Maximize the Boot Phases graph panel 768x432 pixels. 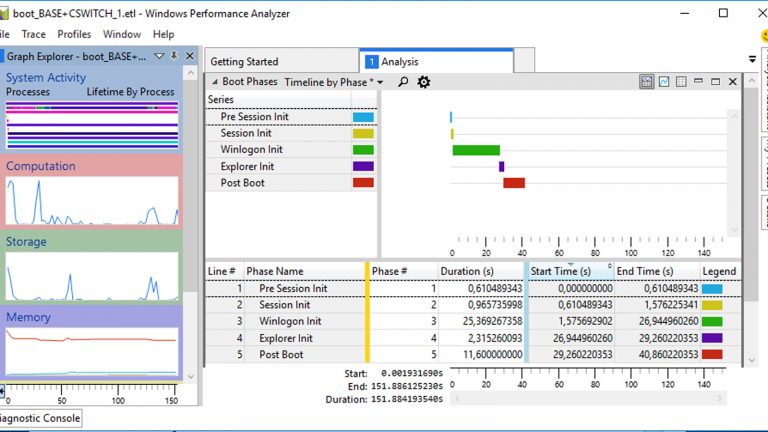pos(715,82)
